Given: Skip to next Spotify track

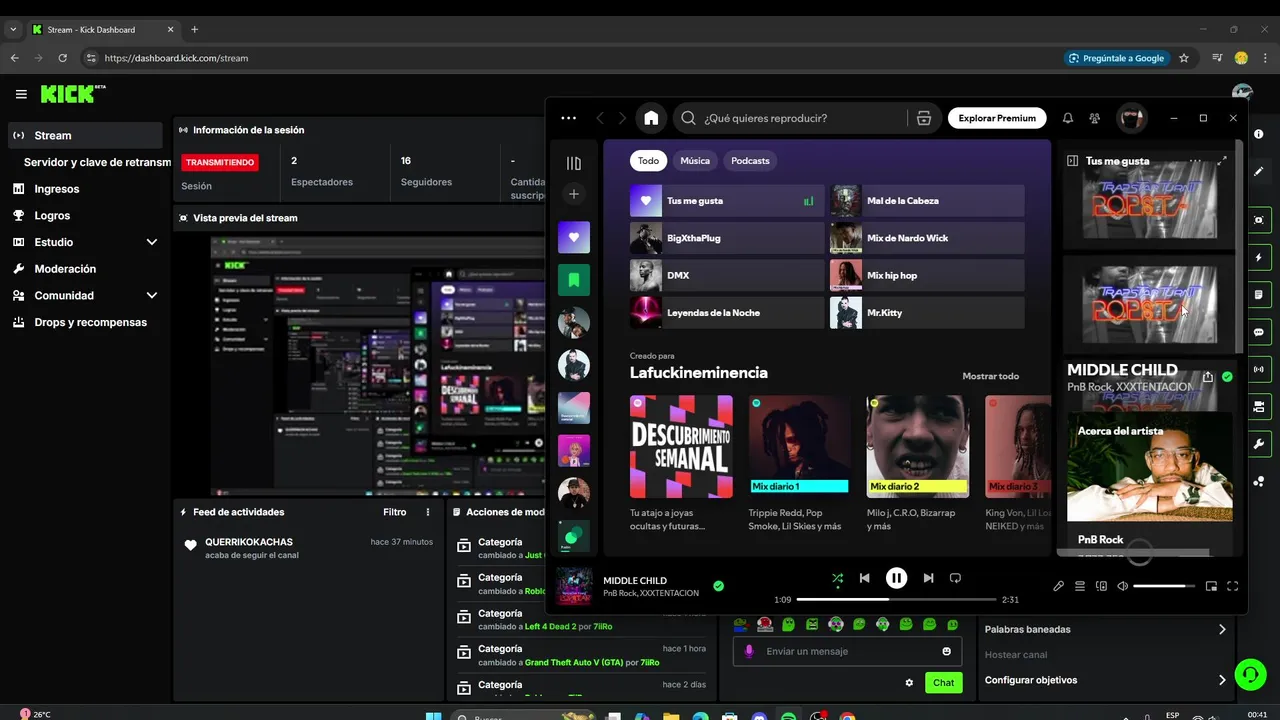Looking at the screenshot, I should point(928,578).
